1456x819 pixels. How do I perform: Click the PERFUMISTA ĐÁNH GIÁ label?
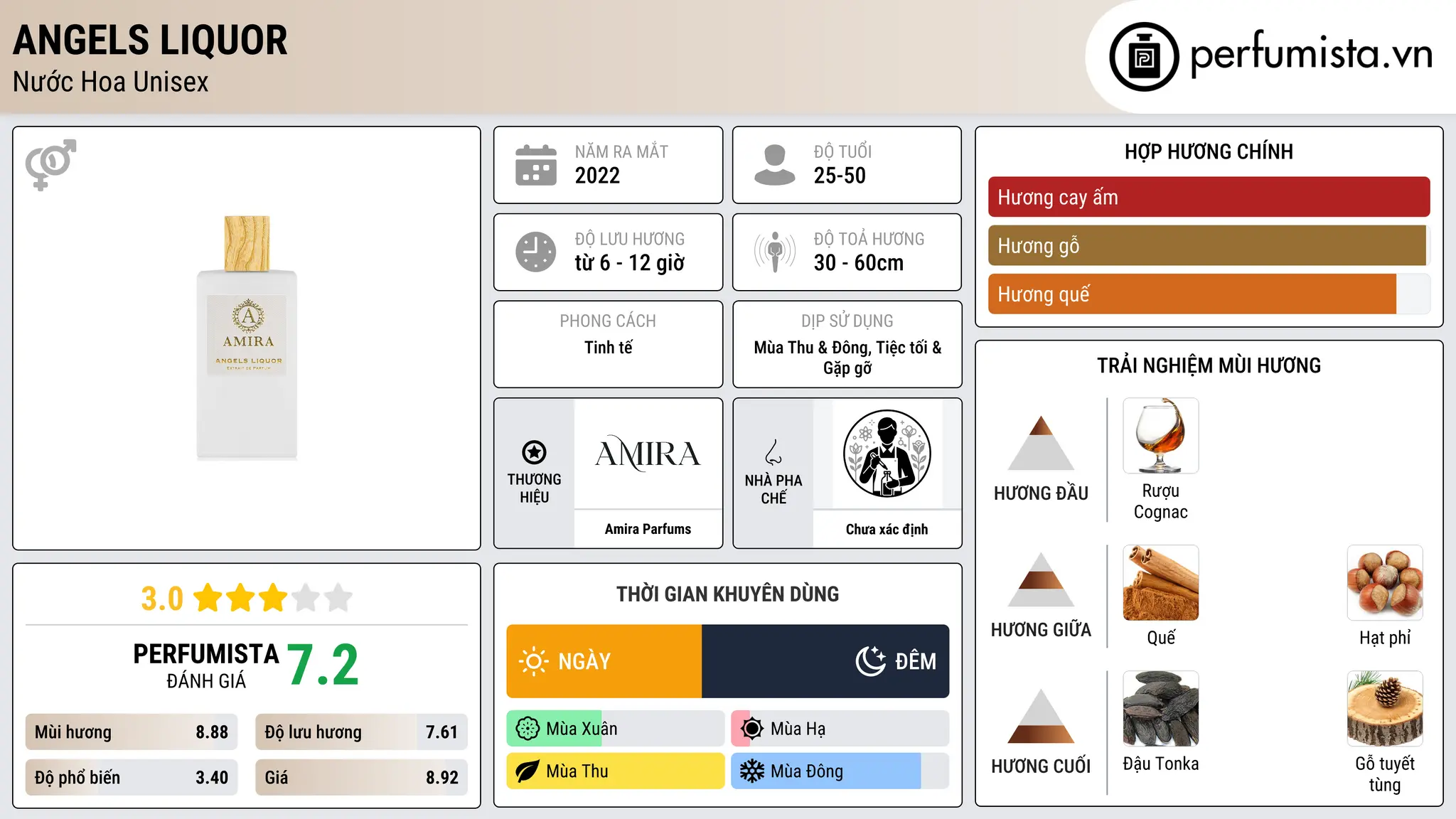tap(206, 665)
